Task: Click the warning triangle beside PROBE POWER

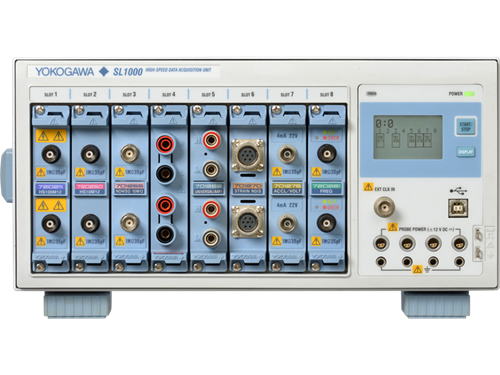Action: 393,227
